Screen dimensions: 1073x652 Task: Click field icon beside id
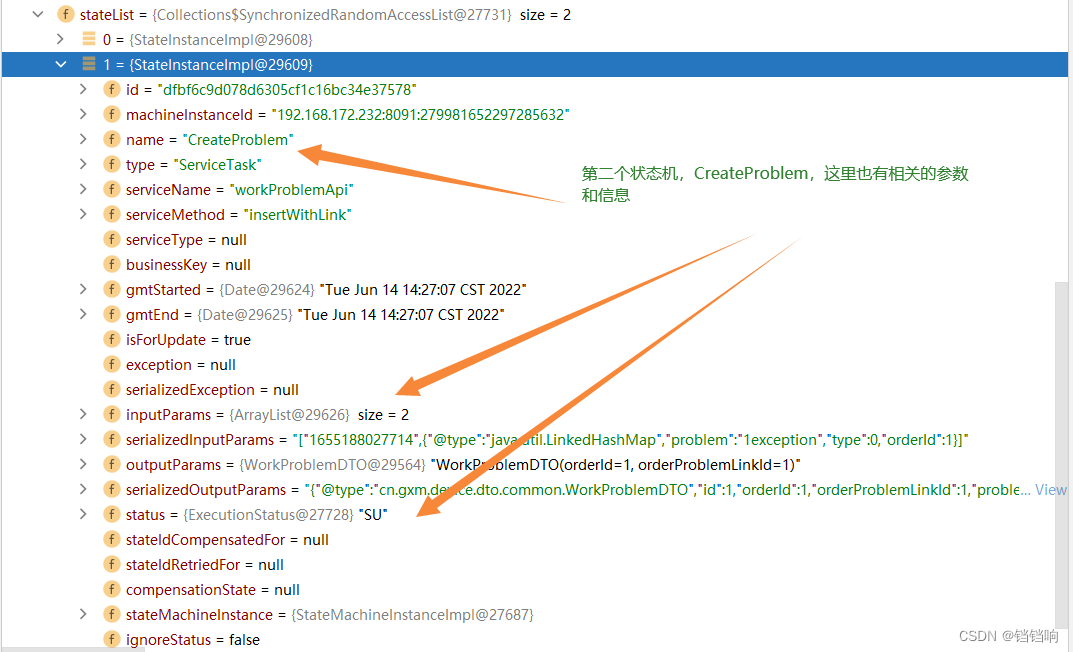[x=112, y=89]
